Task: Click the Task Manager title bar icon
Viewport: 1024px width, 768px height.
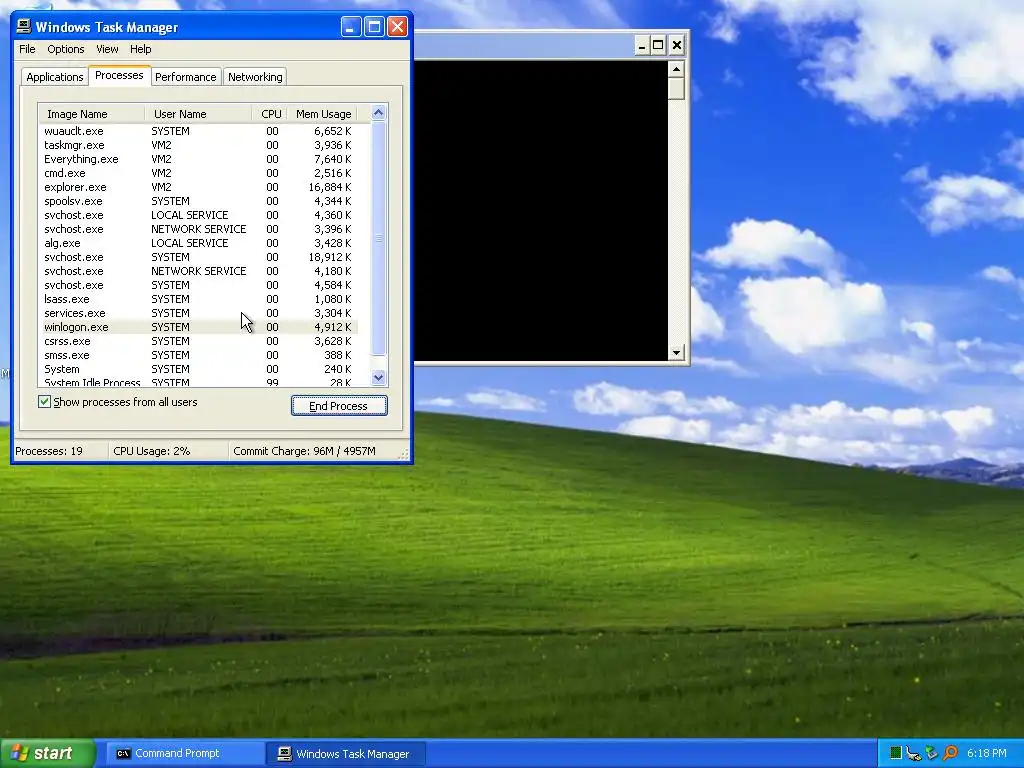Action: click(x=24, y=26)
